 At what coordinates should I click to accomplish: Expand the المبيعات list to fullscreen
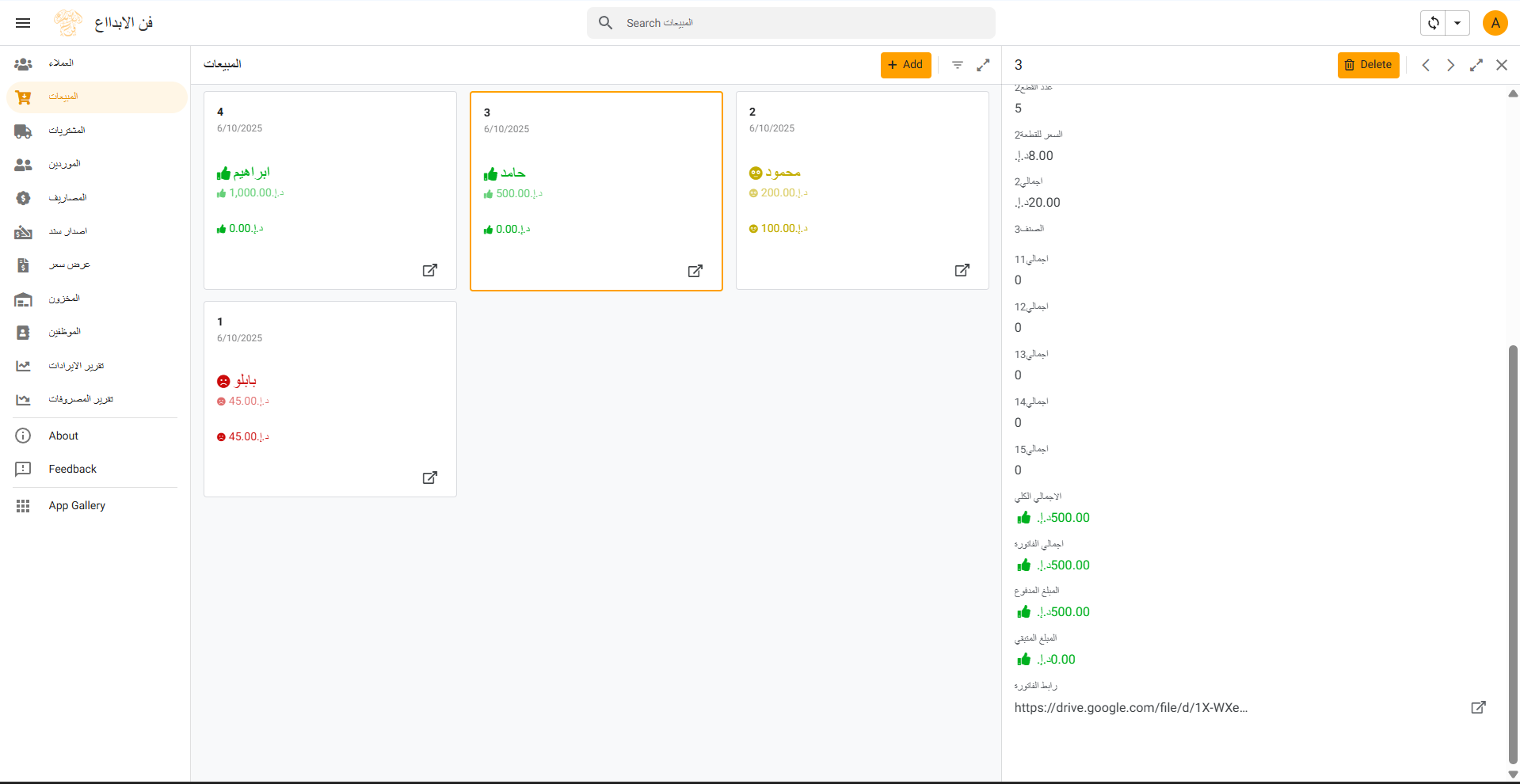[983, 65]
